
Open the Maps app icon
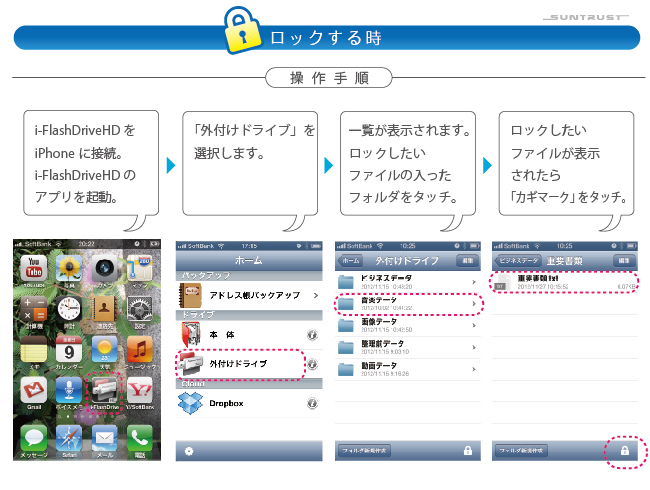pos(140,269)
